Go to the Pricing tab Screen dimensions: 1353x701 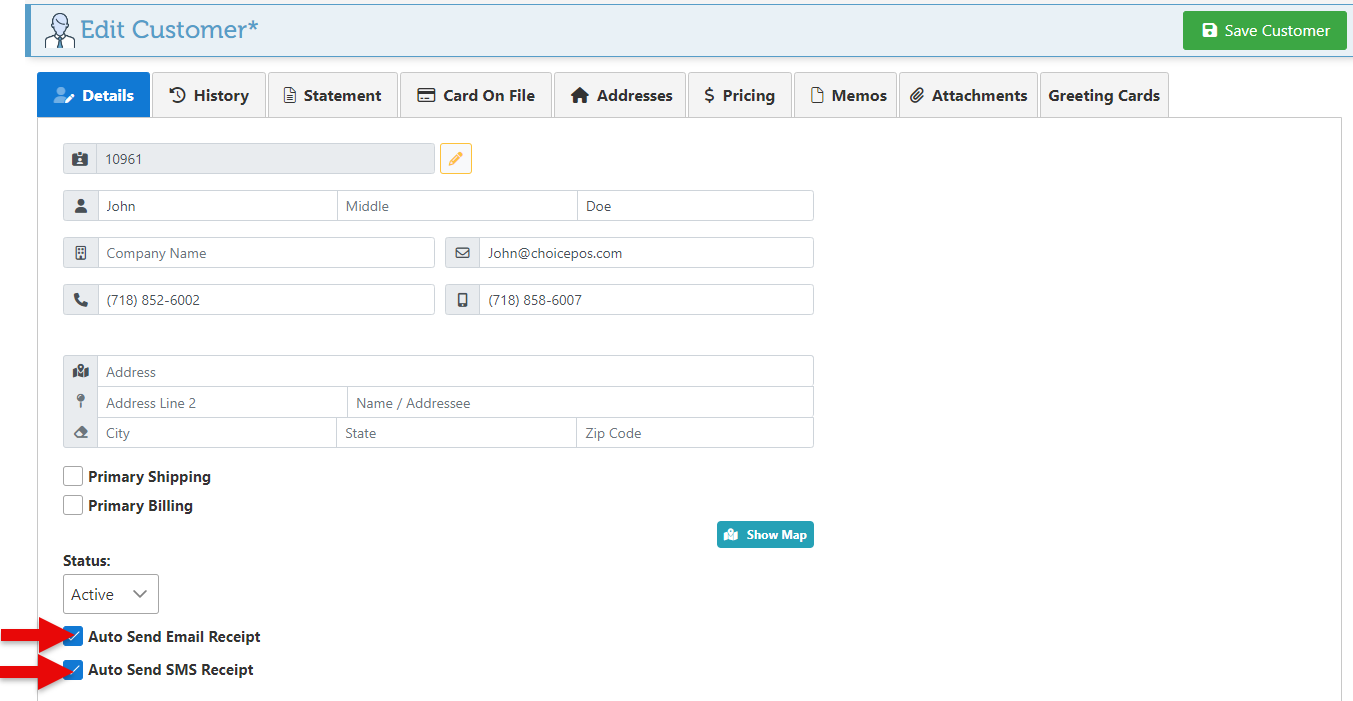[739, 96]
